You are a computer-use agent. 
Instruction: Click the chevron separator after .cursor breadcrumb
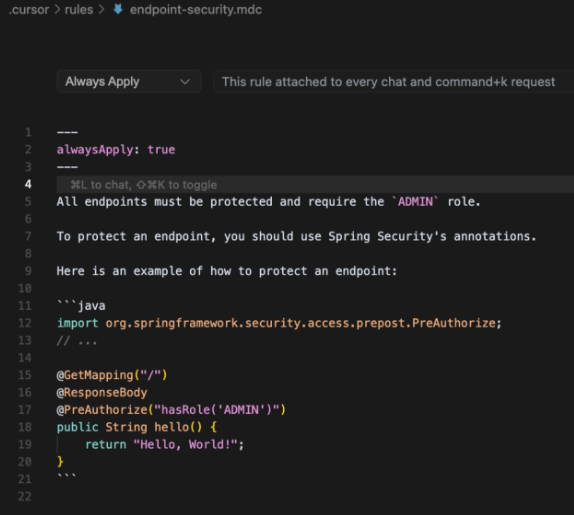[x=57, y=10]
